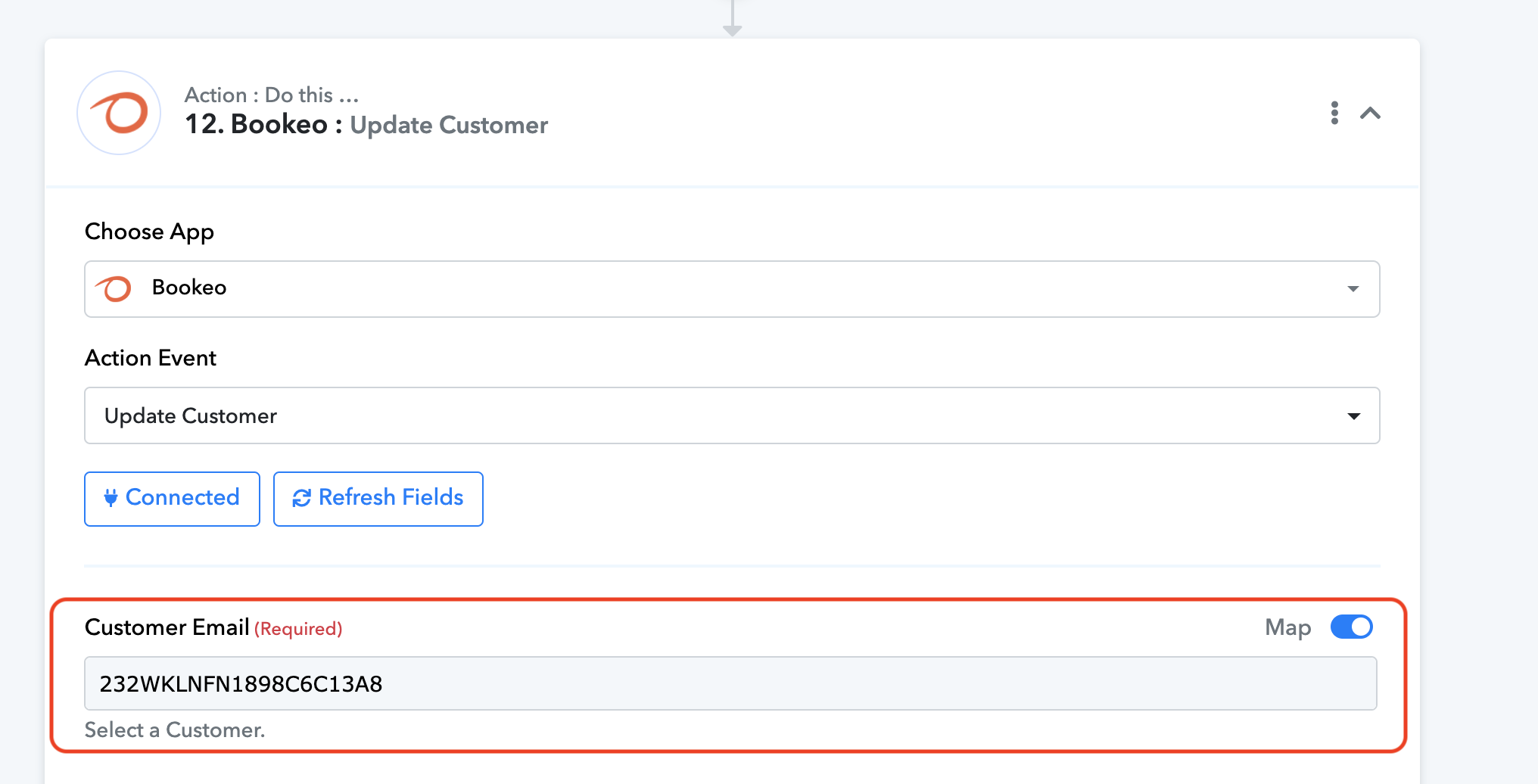Click the Bookeo logo in step header
Image resolution: width=1538 pixels, height=784 pixels.
(119, 113)
